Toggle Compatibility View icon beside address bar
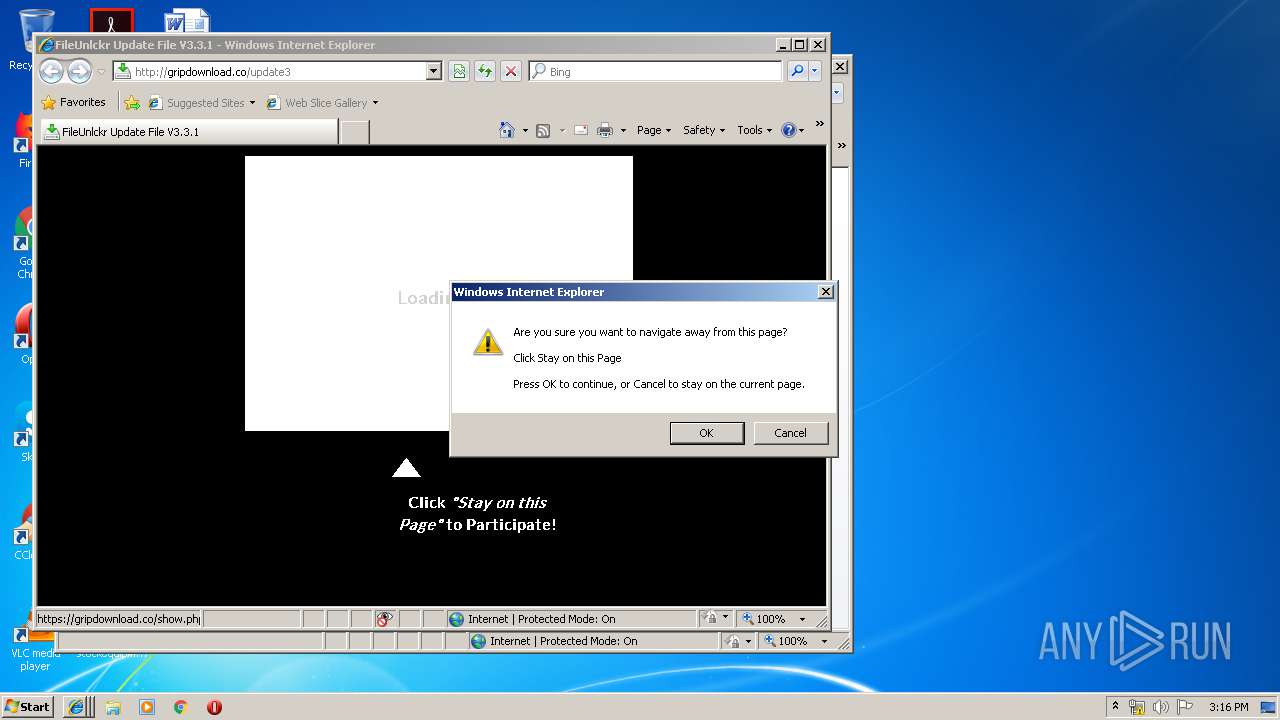This screenshot has width=1280, height=720. click(x=459, y=71)
